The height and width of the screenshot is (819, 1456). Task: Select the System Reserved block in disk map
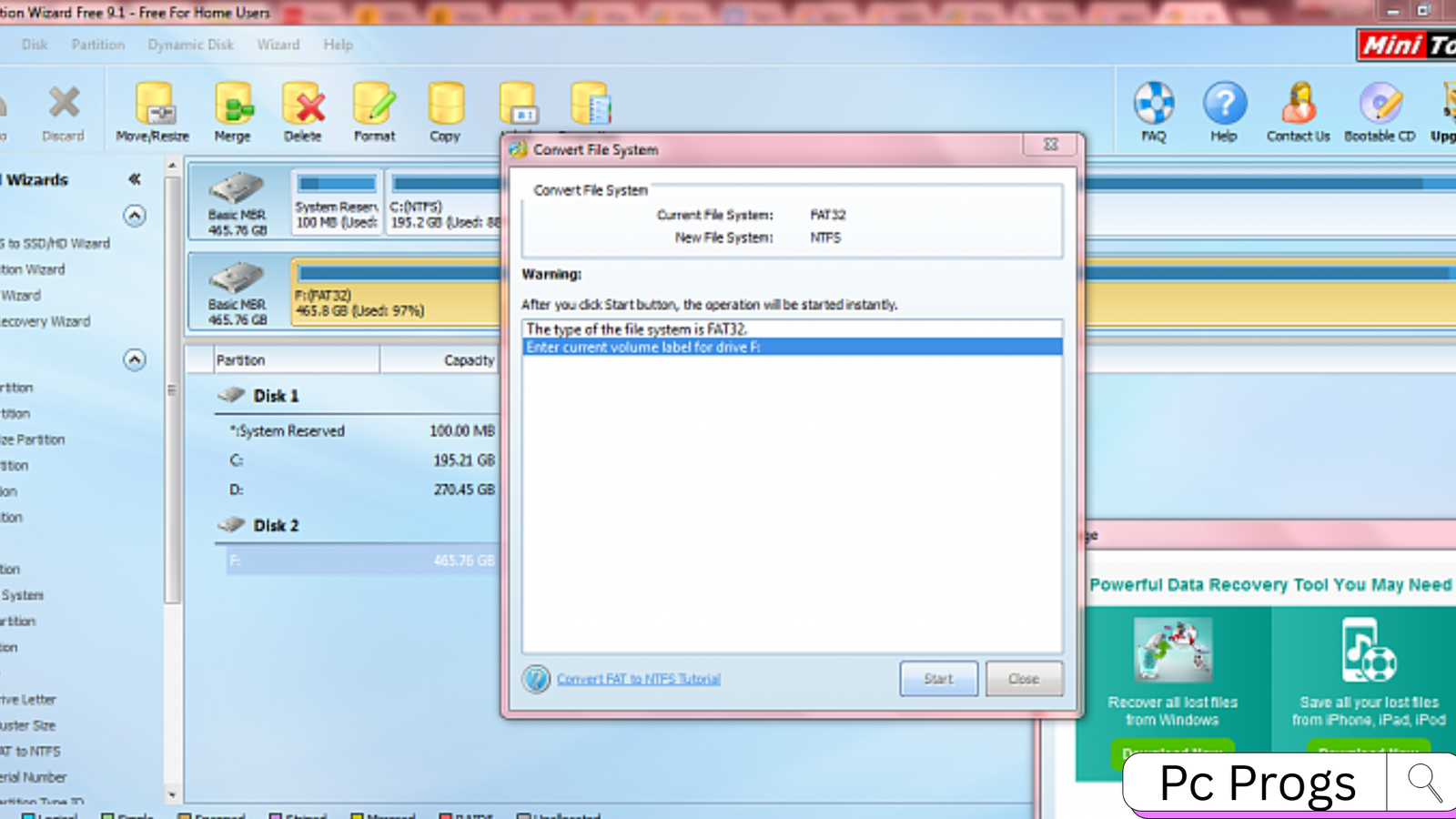click(337, 203)
